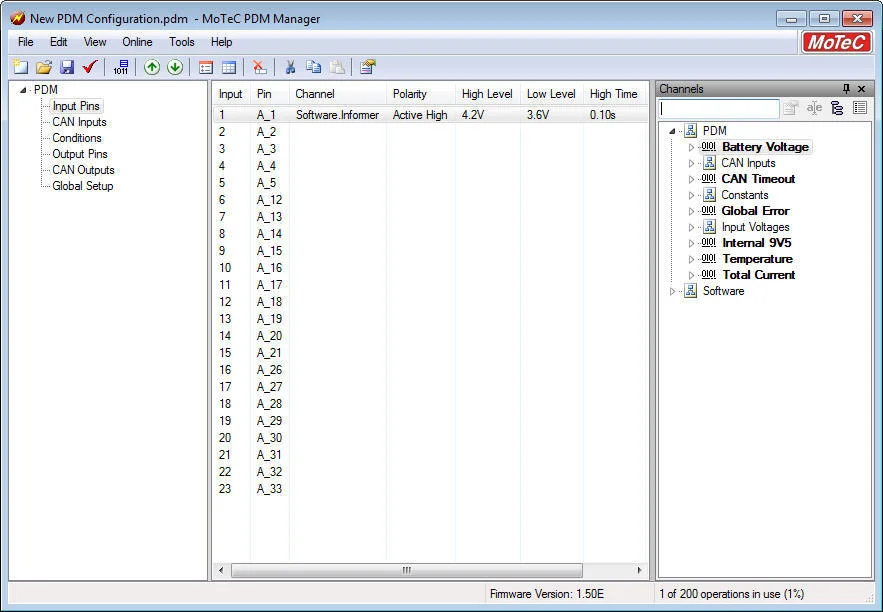Viewport: 883px width, 612px height.
Task: Select Conditions in the tree
Action: click(x=77, y=138)
